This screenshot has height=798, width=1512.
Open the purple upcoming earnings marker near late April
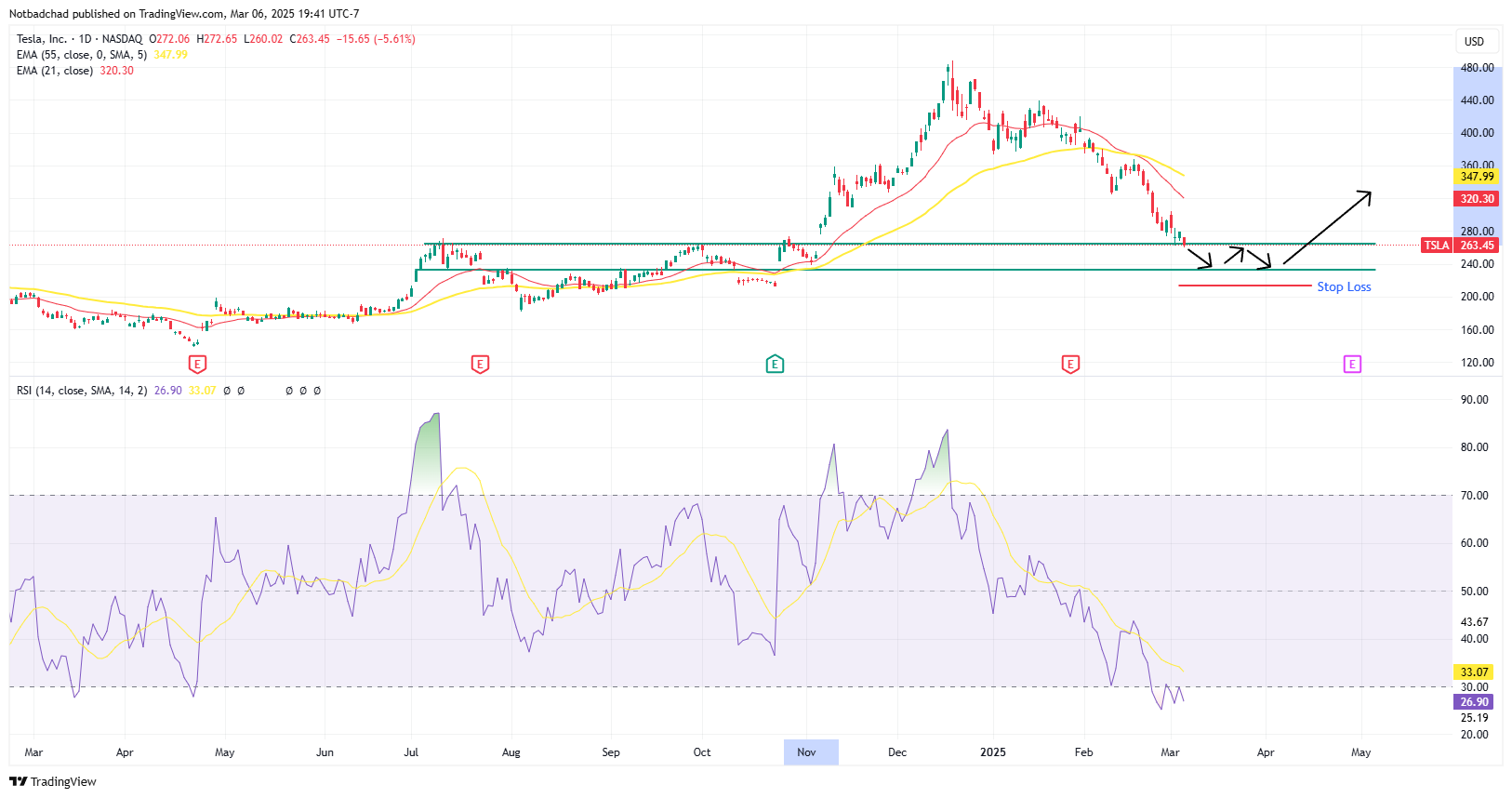point(1352,364)
